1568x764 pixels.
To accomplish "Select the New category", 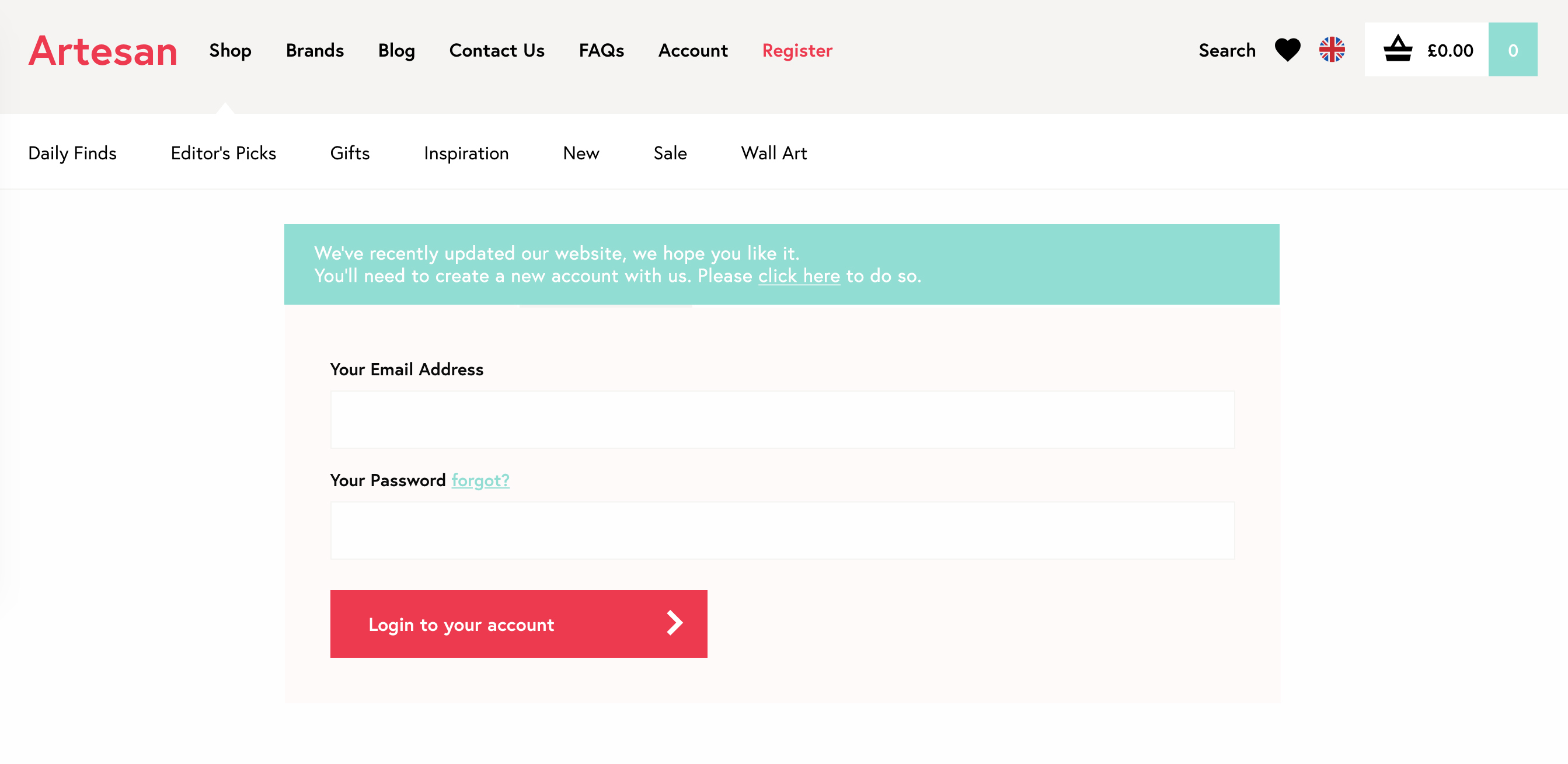I will tap(581, 153).
